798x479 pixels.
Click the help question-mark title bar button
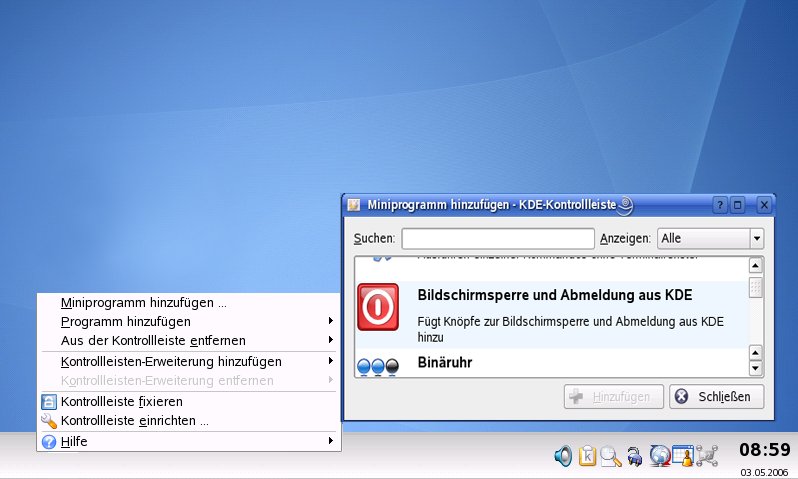(x=720, y=205)
